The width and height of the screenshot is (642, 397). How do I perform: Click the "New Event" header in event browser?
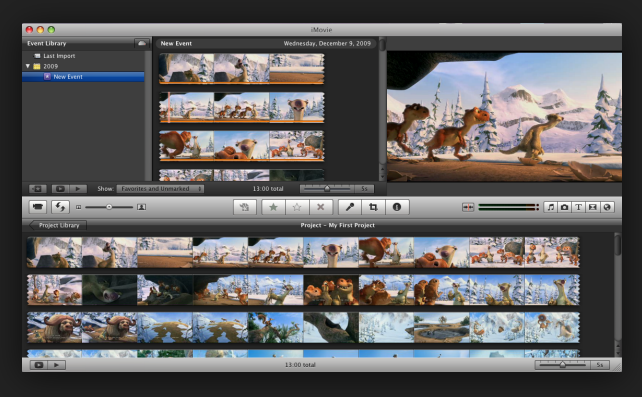pos(176,43)
